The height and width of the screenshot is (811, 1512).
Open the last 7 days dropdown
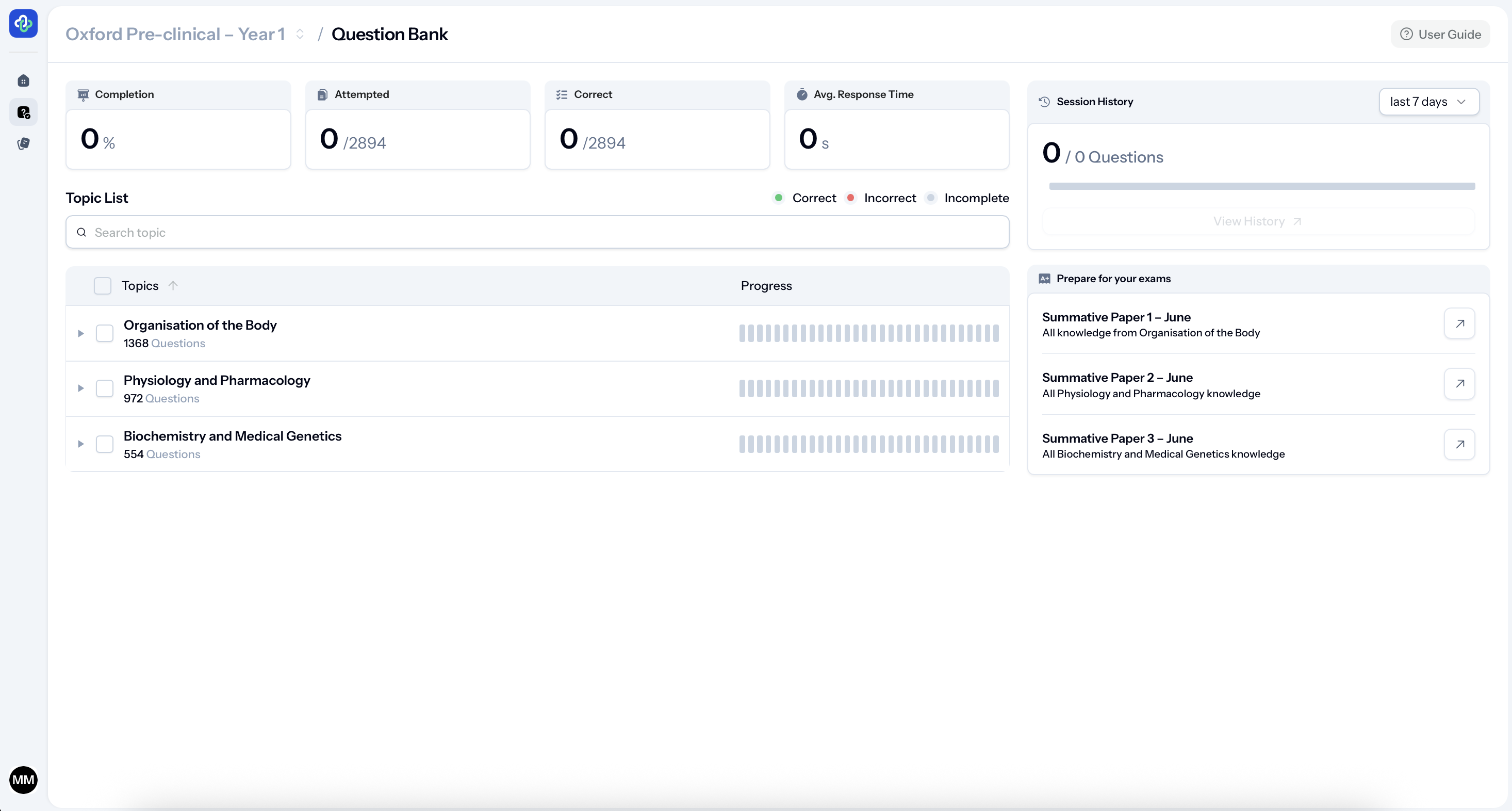1428,102
